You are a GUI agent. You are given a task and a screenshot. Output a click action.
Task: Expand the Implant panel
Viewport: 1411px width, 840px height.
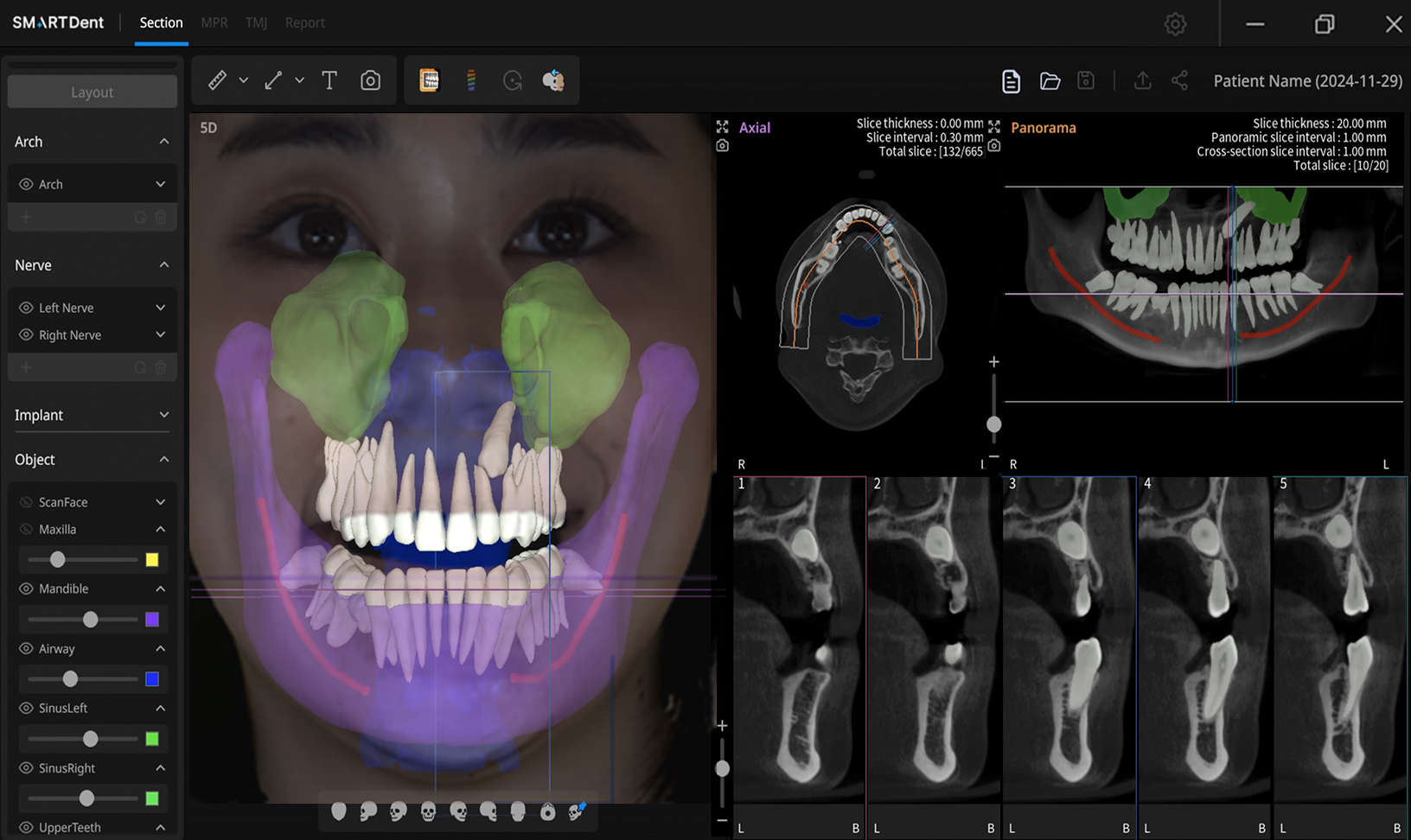click(x=164, y=415)
